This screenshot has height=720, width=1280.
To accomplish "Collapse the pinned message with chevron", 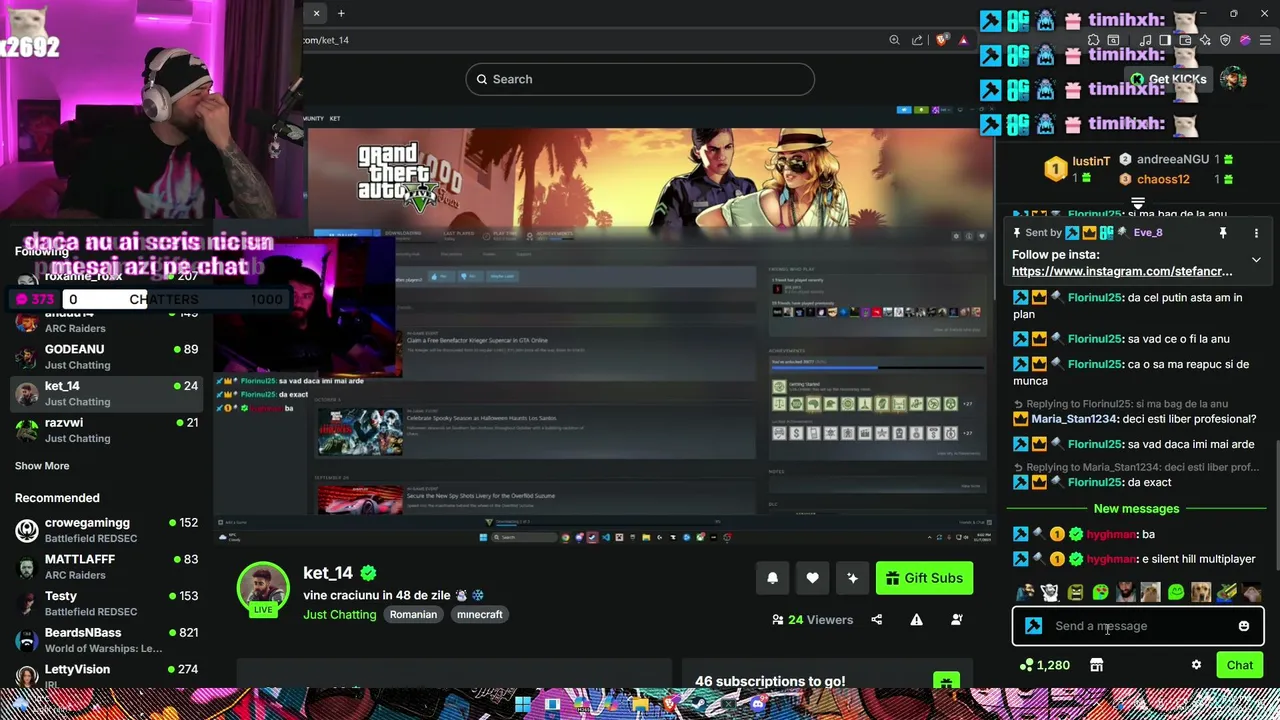I will 1256,260.
